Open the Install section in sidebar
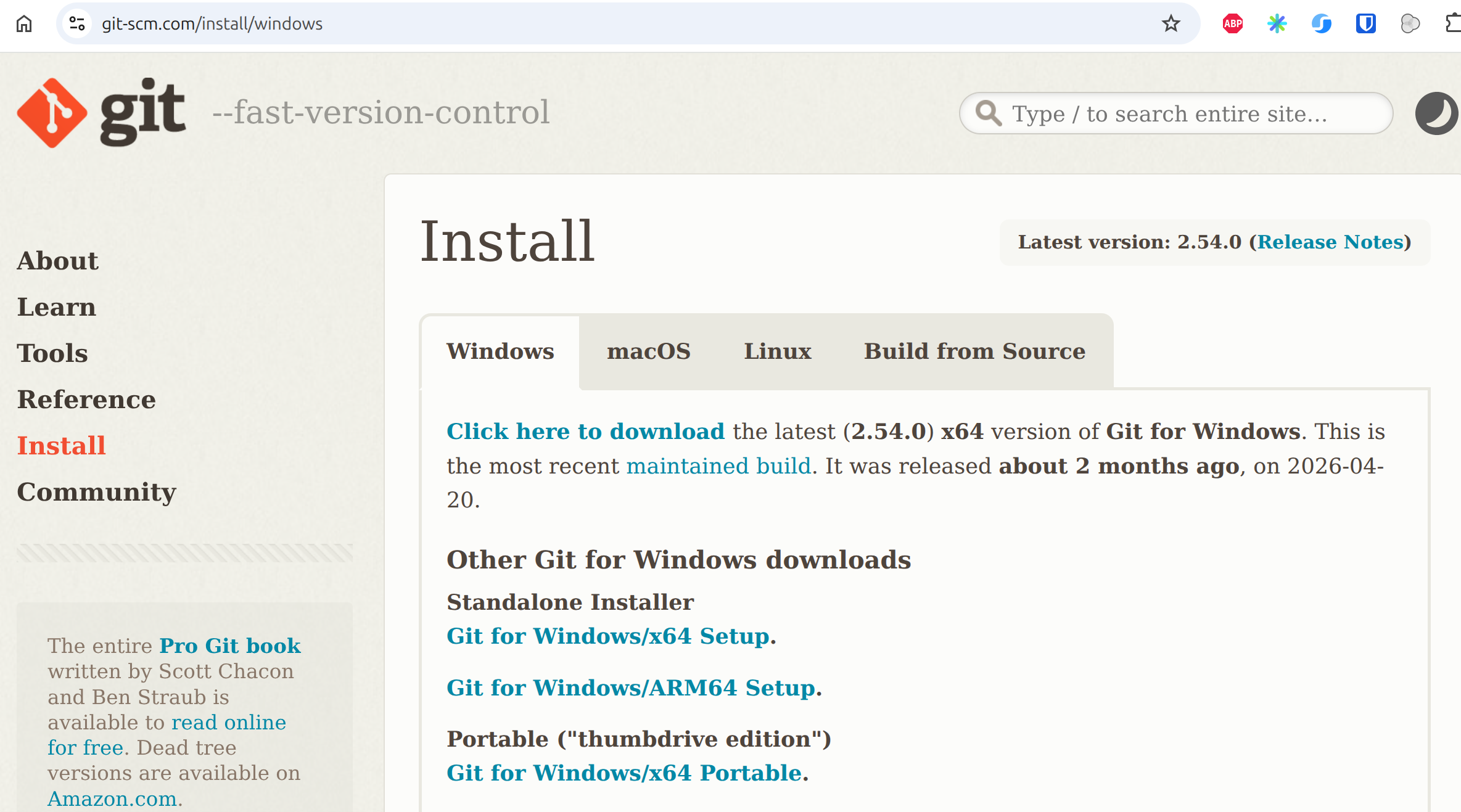 pyautogui.click(x=62, y=446)
